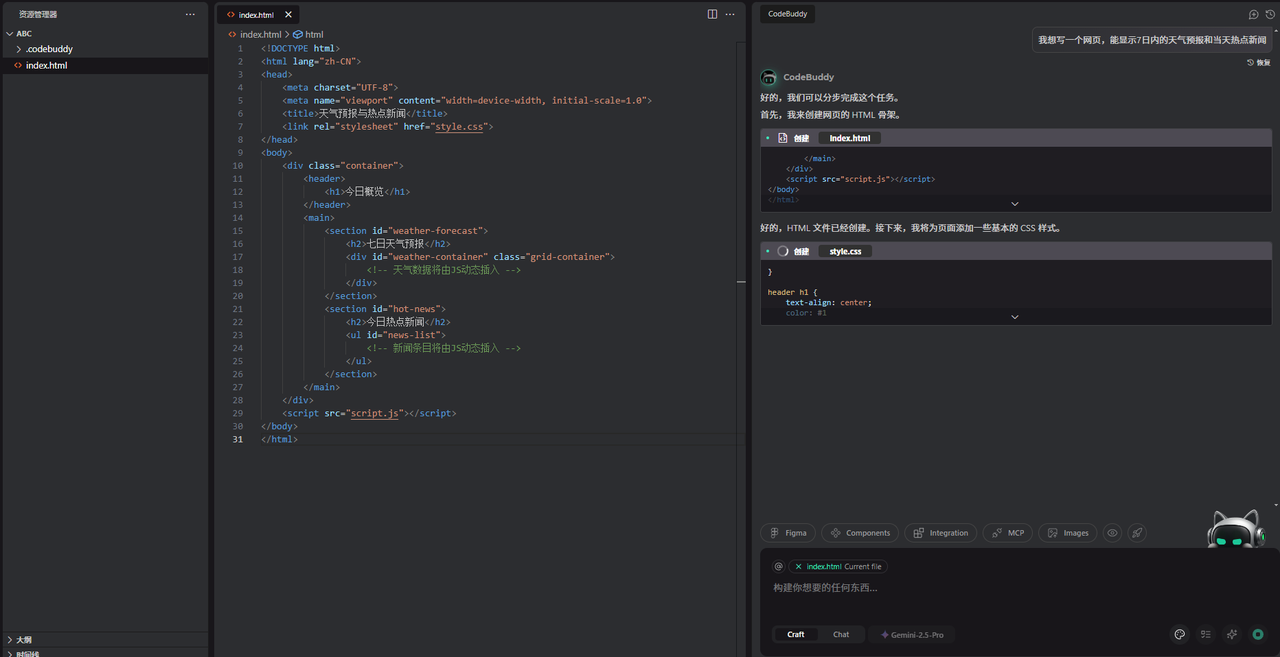Click the h1 今日概览 line

[x=367, y=192]
